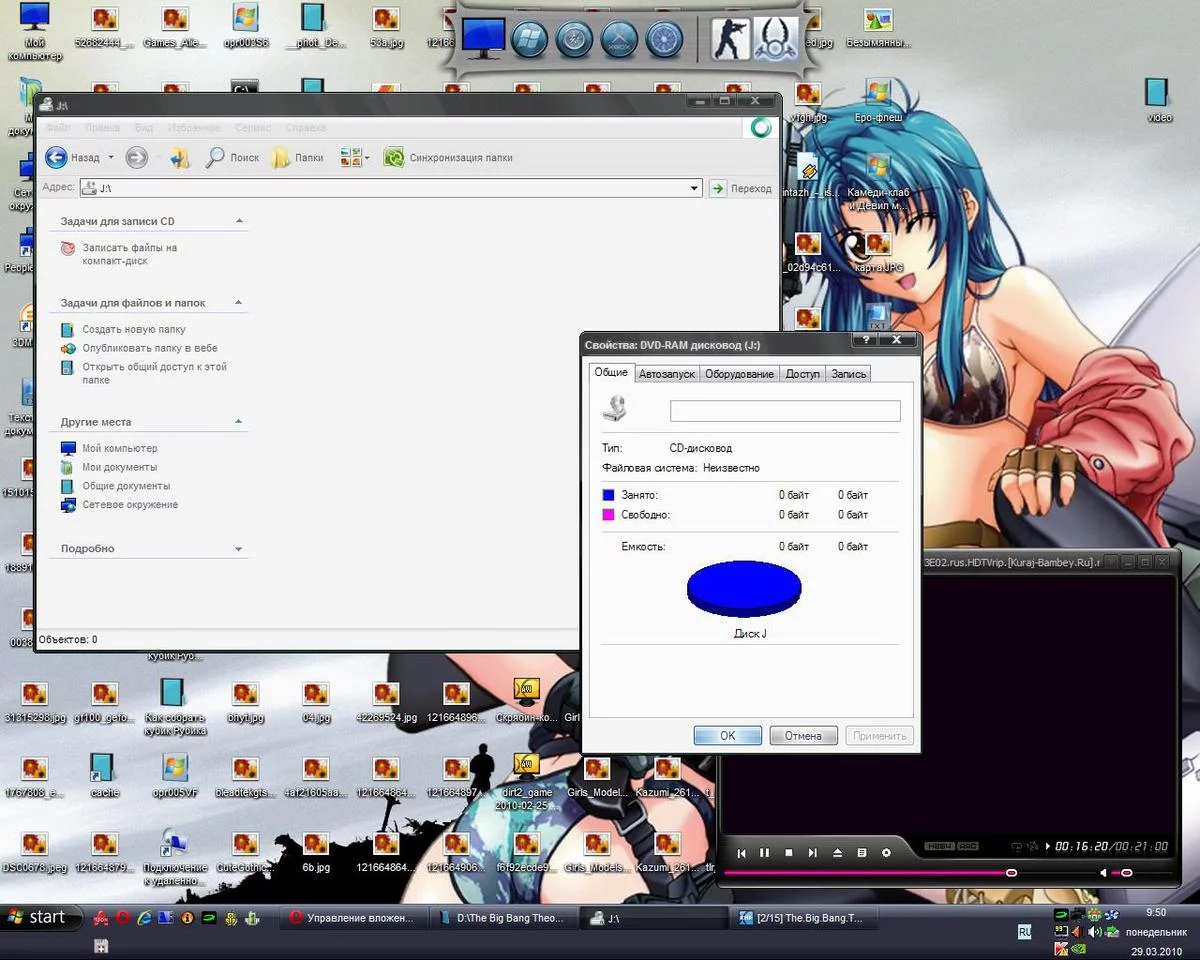This screenshot has height=960, width=1200.
Task: Click the Back (Назад) arrow icon
Action: click(57, 157)
